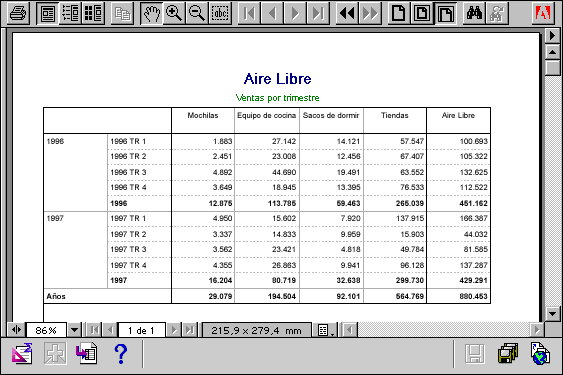Select the Zoom In magnifier tool
Image resolution: width=563 pixels, height=375 pixels.
(x=174, y=14)
